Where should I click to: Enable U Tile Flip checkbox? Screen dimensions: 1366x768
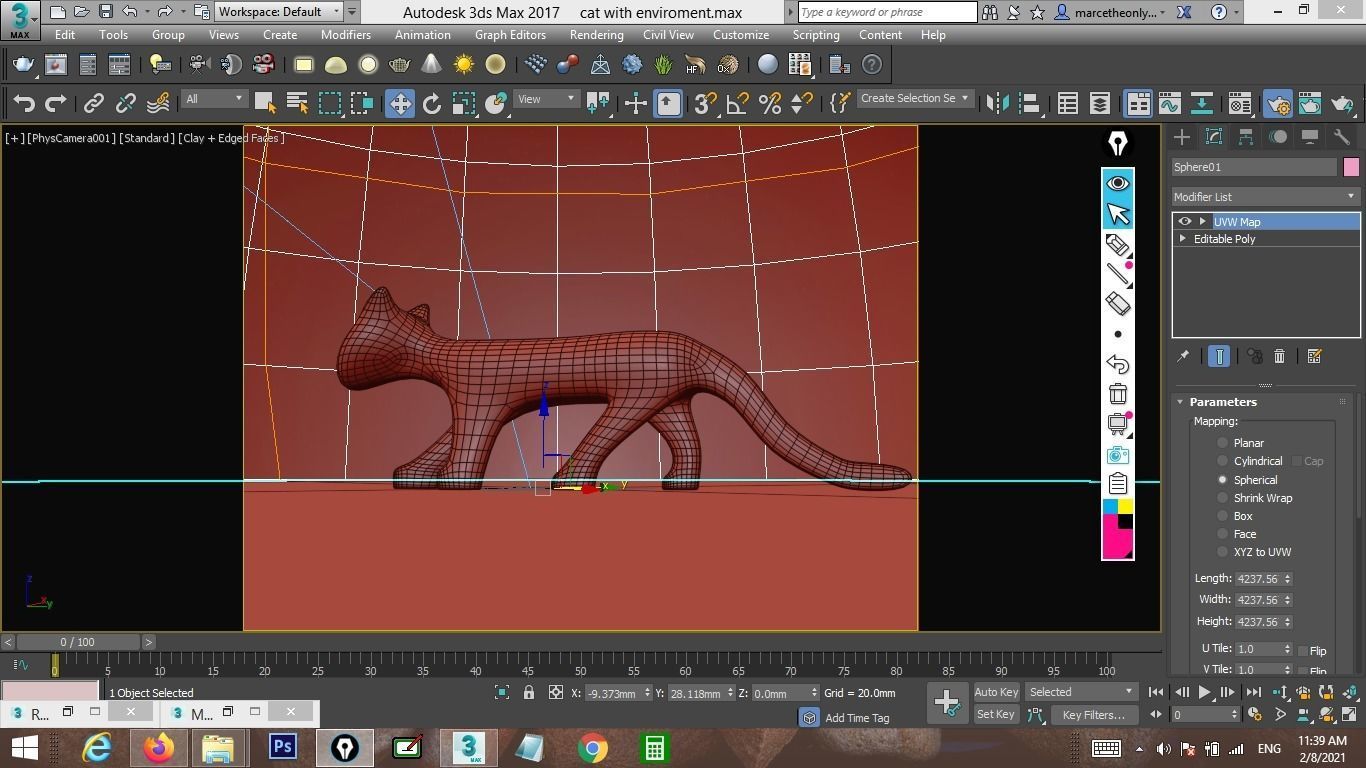1303,651
